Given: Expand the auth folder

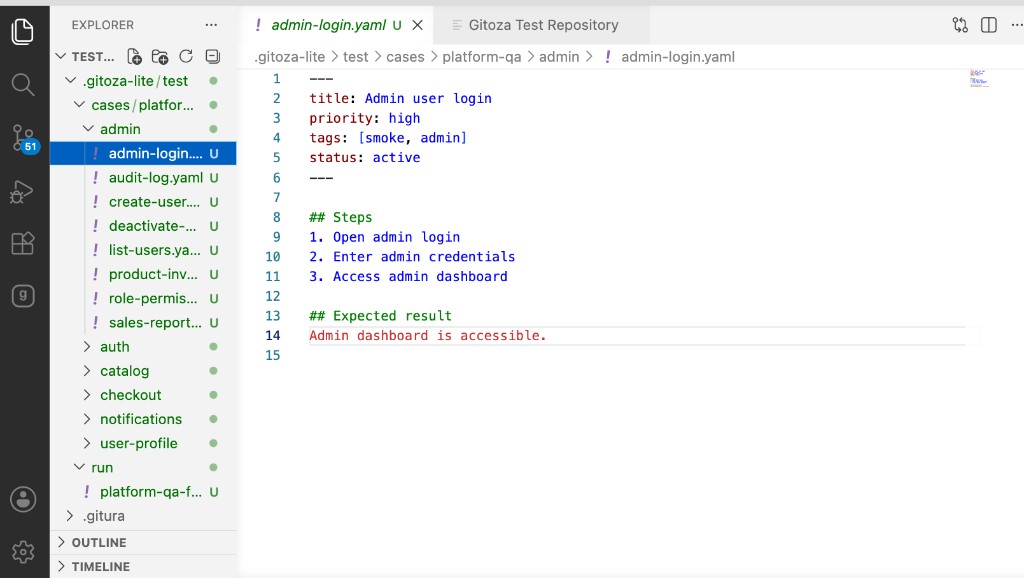Looking at the screenshot, I should tap(88, 347).
